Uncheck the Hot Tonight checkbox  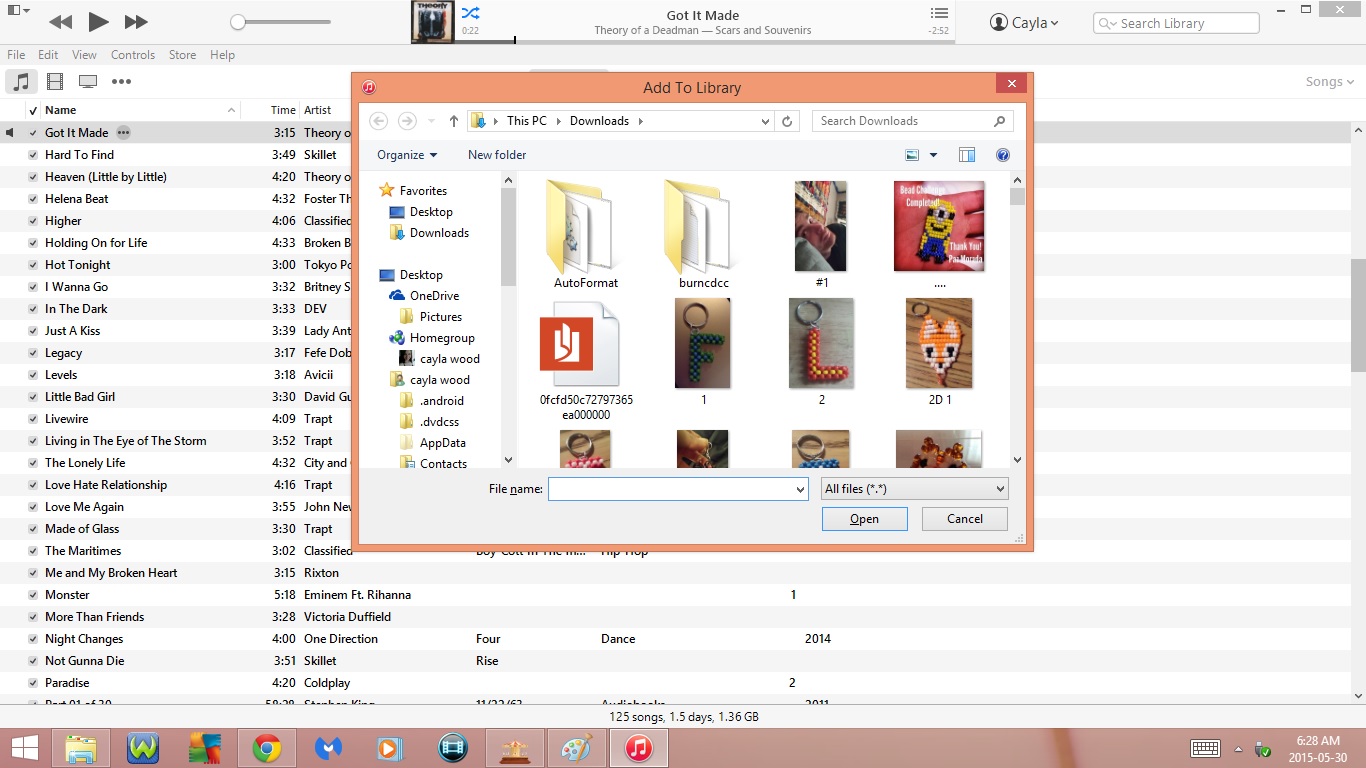33,265
